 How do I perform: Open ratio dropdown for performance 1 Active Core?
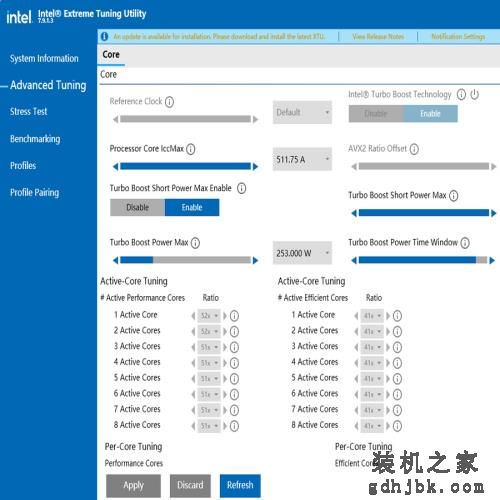[x=209, y=316]
